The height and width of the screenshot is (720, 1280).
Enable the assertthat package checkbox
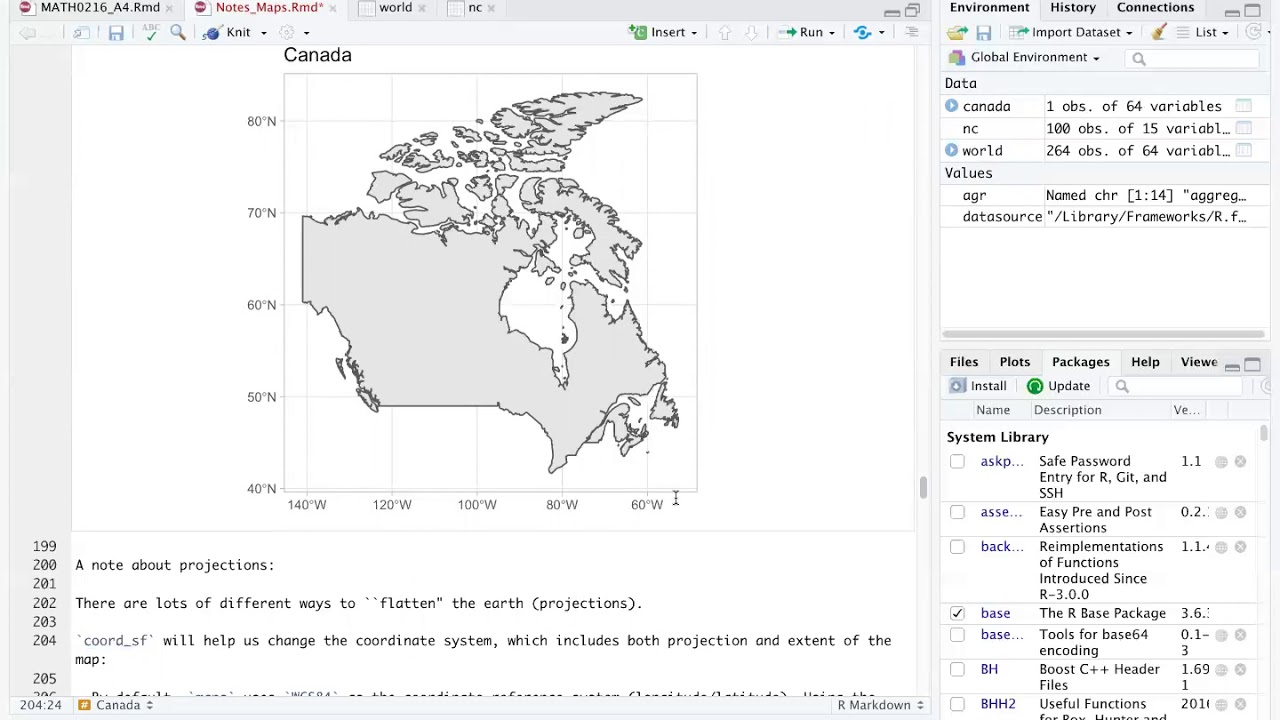coord(957,512)
